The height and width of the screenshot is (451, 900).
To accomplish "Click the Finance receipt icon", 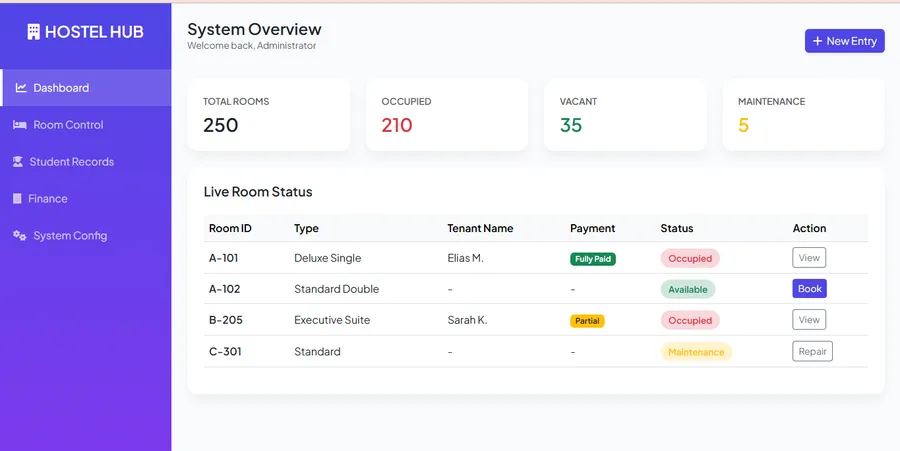I will 17,199.
